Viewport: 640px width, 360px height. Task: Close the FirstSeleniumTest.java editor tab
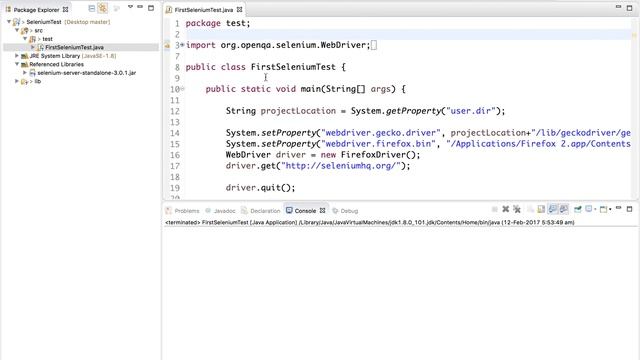click(240, 9)
